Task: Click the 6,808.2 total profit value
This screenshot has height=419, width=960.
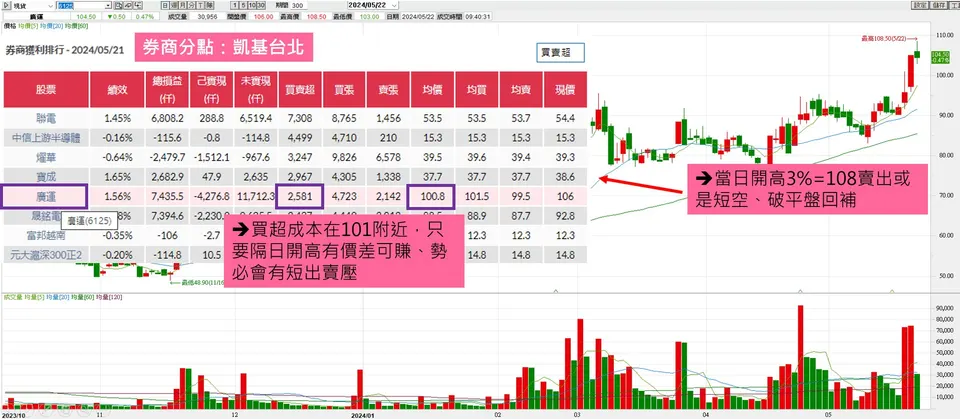Action: [x=167, y=118]
